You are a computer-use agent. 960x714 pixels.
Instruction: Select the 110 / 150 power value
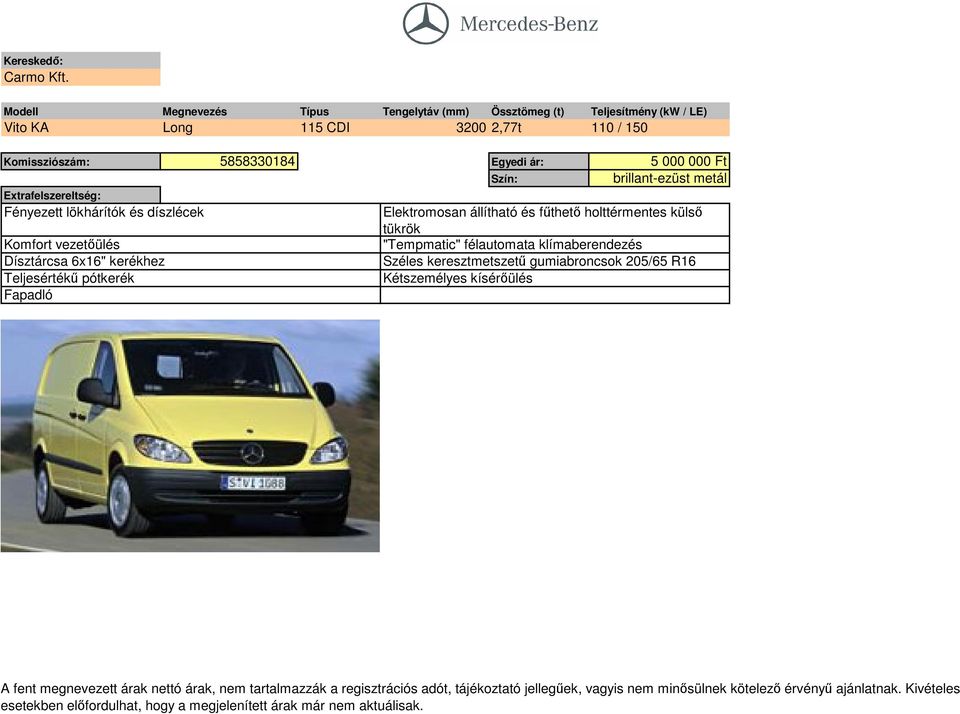(620, 127)
